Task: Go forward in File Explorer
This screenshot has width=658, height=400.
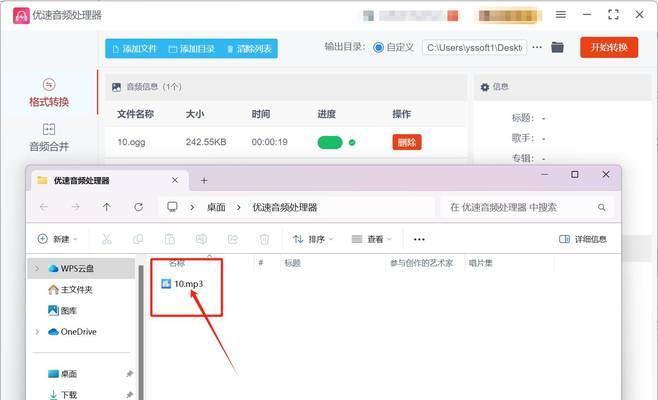Action: (x=76, y=207)
